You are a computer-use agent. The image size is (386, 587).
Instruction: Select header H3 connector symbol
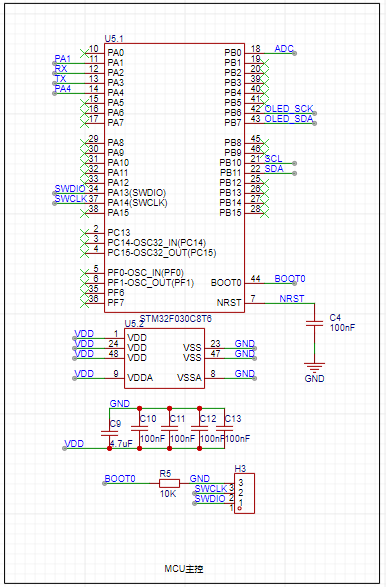tap(244, 493)
